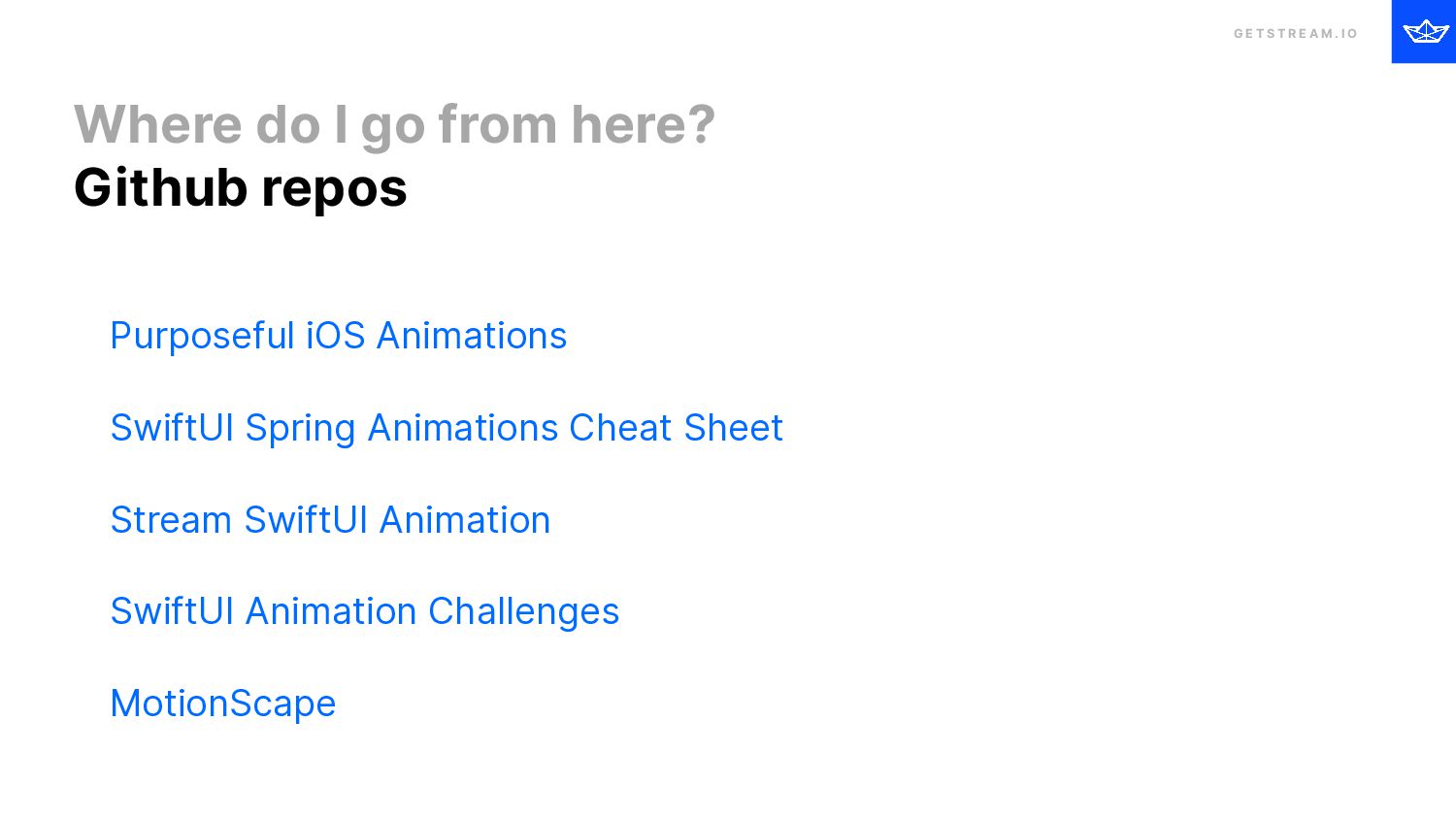This screenshot has height=819, width=1456.
Task: Click the word "Purposeful" in the first link
Action: click(202, 336)
